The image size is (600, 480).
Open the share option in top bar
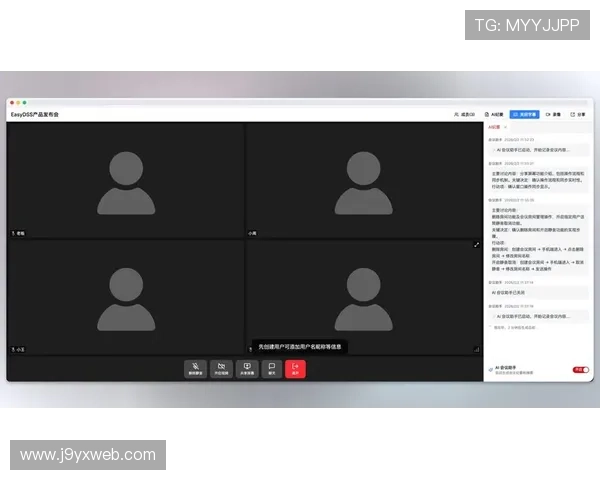(x=578, y=115)
